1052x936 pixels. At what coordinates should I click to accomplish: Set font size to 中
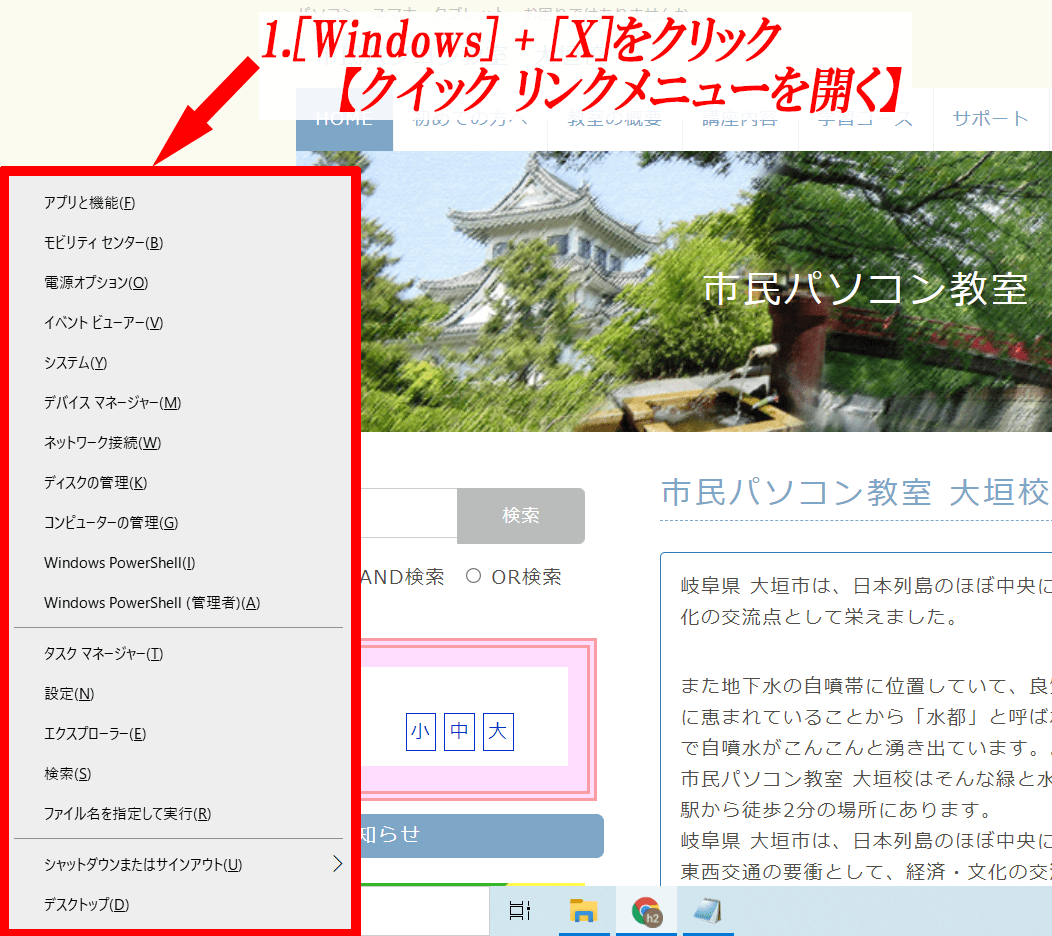459,732
